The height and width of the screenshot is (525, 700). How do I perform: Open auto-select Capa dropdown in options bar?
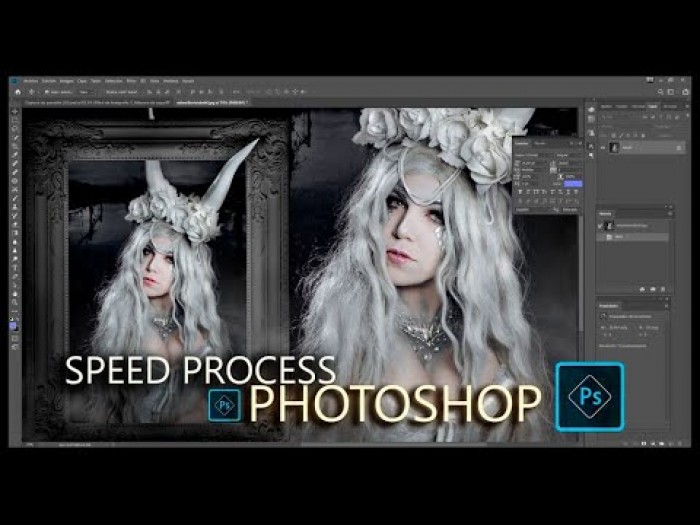pyautogui.click(x=87, y=92)
